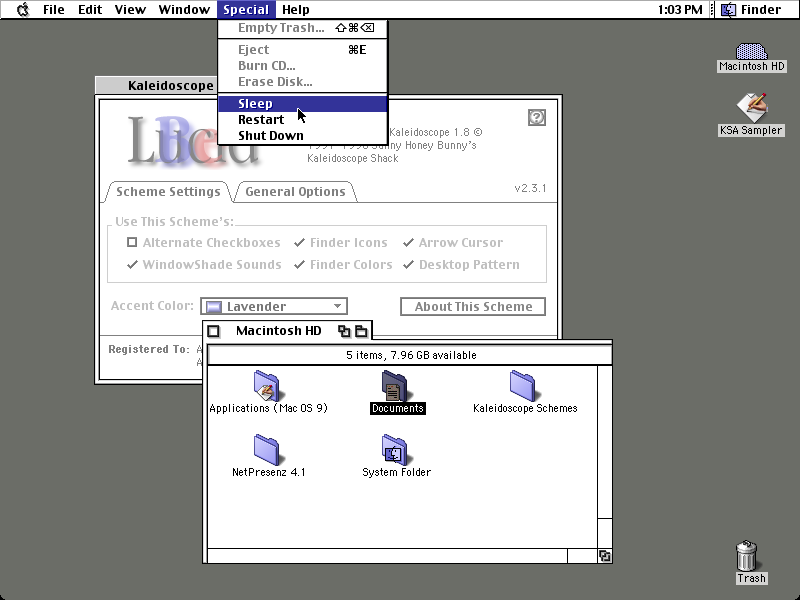Click the "Kaleidoscope Shack" copyright text
Screen dimensions: 800x600
pyautogui.click(x=353, y=159)
